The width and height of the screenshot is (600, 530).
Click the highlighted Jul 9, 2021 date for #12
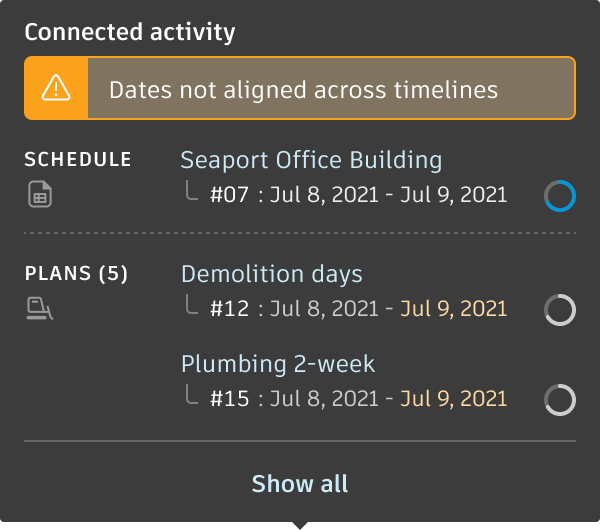click(x=454, y=309)
